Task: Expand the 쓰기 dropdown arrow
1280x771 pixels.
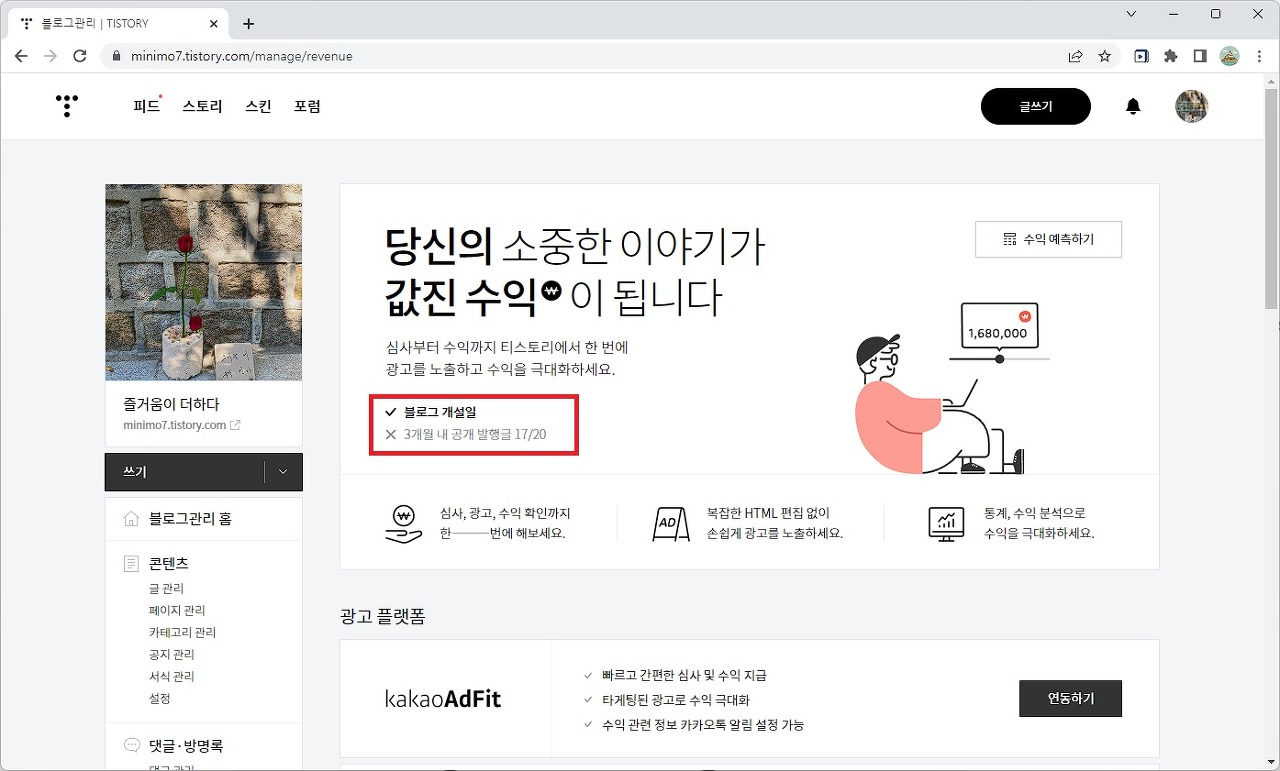Action: tap(283, 472)
